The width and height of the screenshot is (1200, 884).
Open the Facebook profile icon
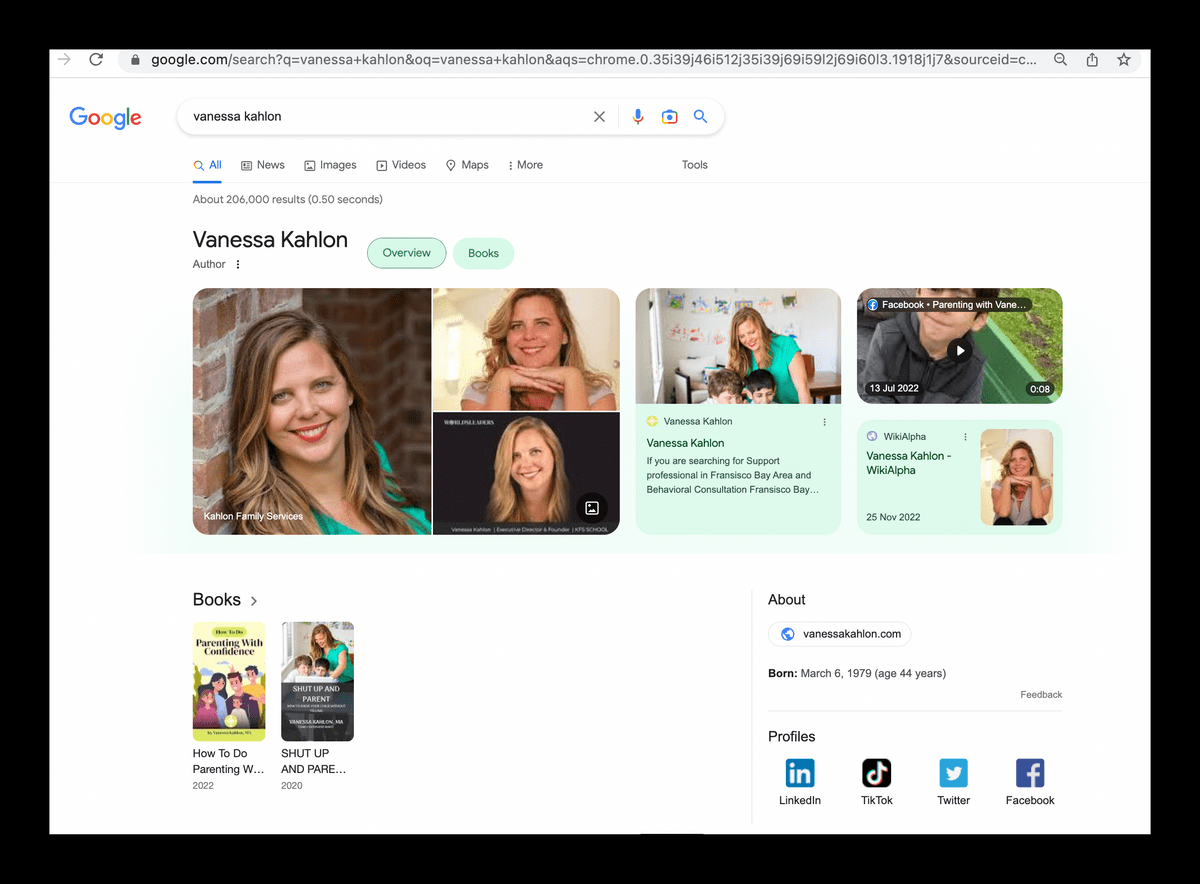click(1030, 773)
